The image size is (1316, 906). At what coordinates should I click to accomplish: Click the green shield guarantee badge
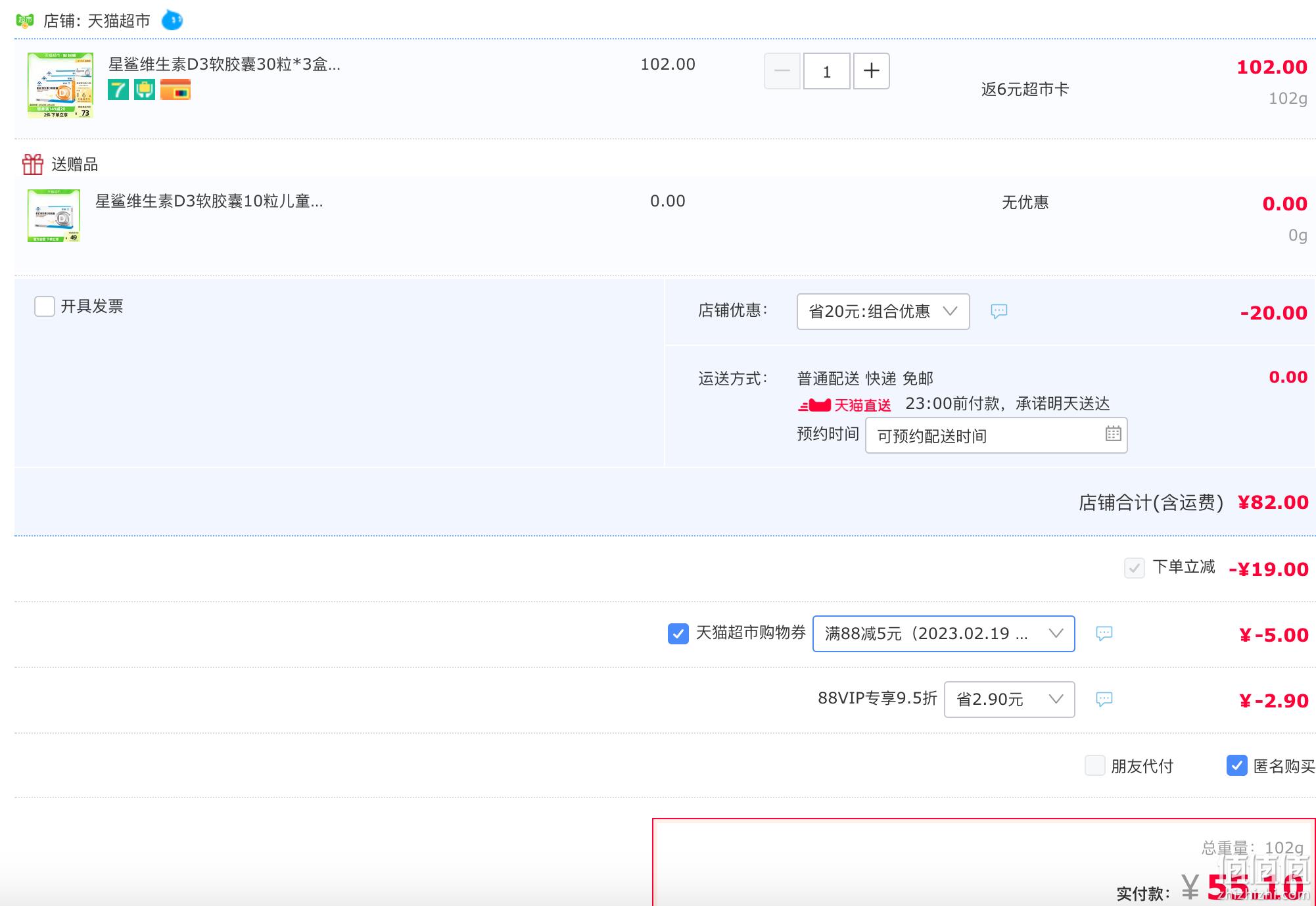pyautogui.click(x=145, y=89)
